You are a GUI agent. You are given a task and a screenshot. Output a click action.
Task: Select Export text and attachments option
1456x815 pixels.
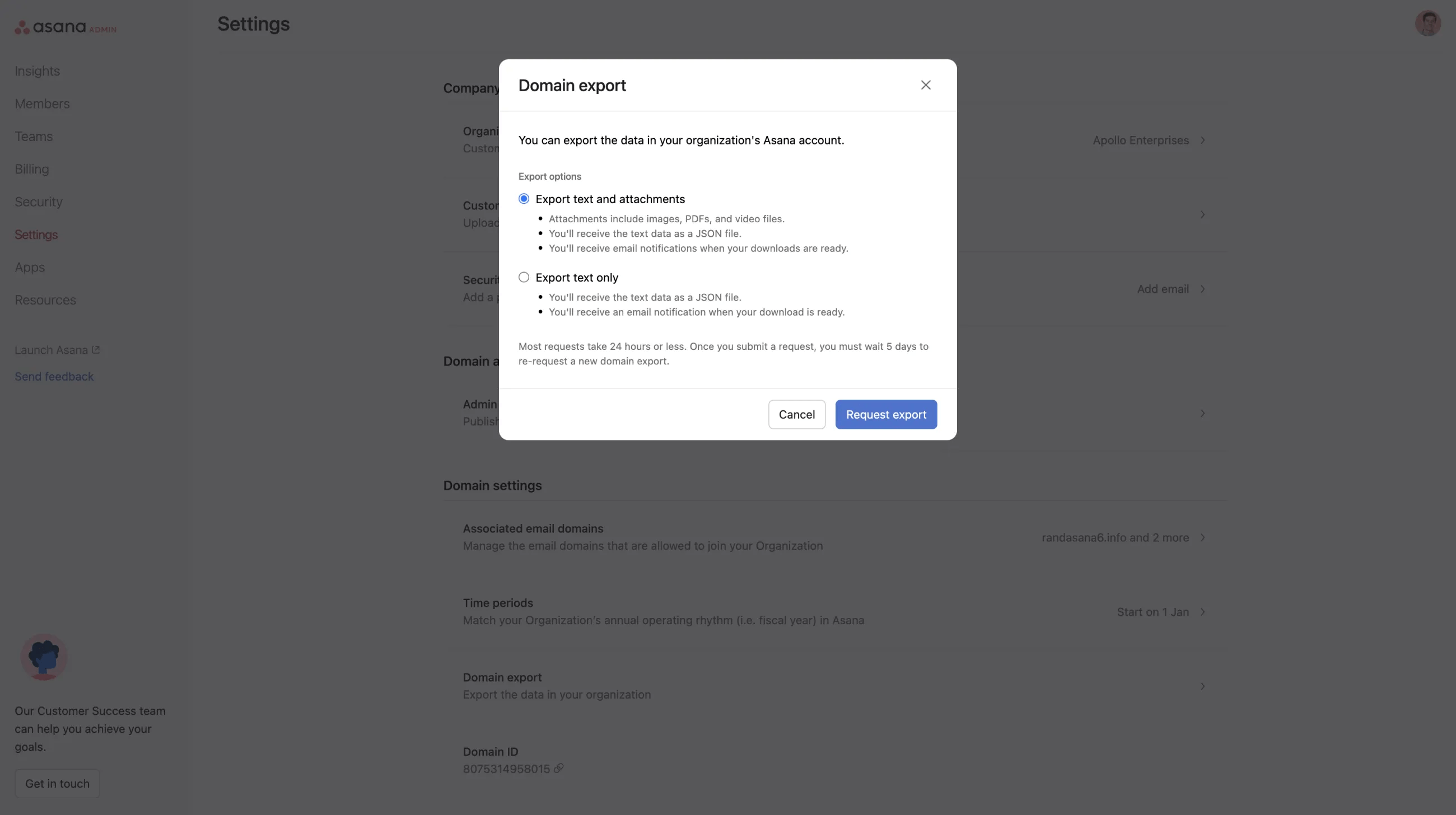[x=524, y=199]
